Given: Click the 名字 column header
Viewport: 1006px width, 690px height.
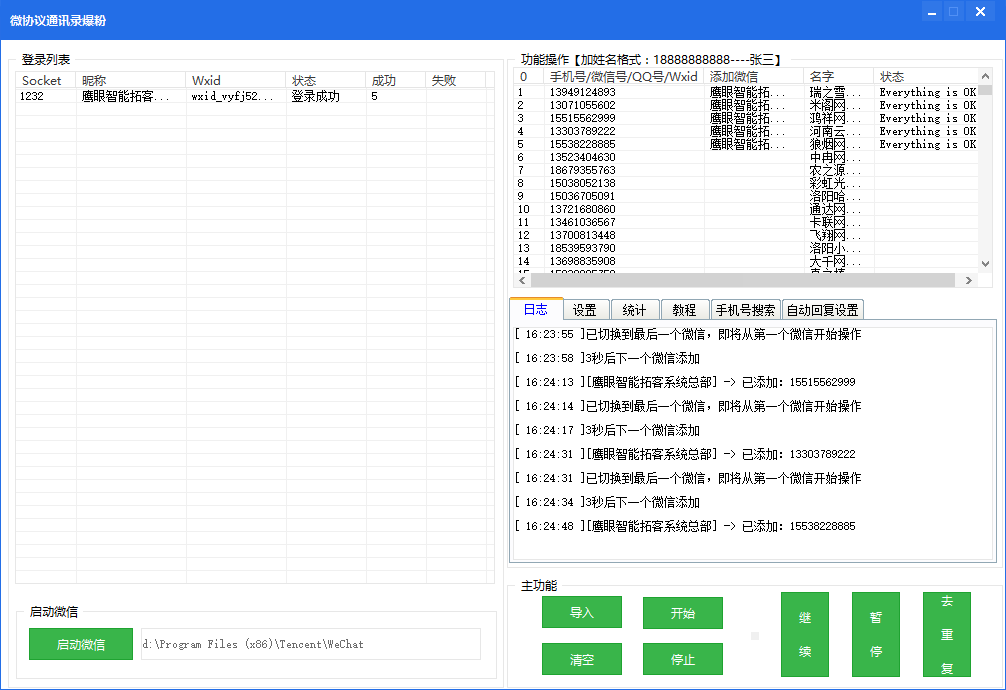Looking at the screenshot, I should pos(839,76).
